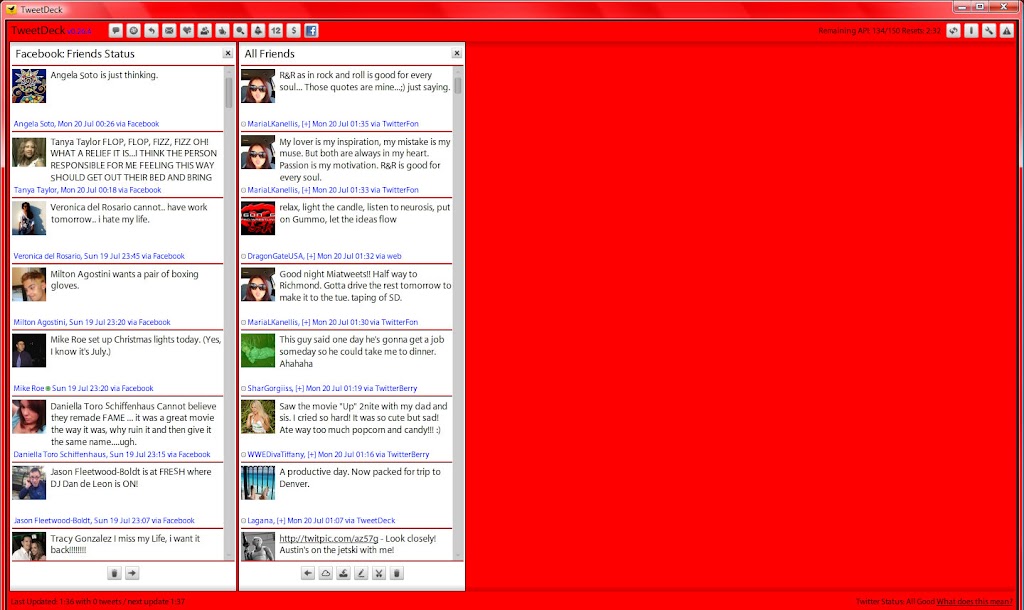The width and height of the screenshot is (1024, 610).
Task: Click the scissors icon under All Friends column
Action: [379, 573]
